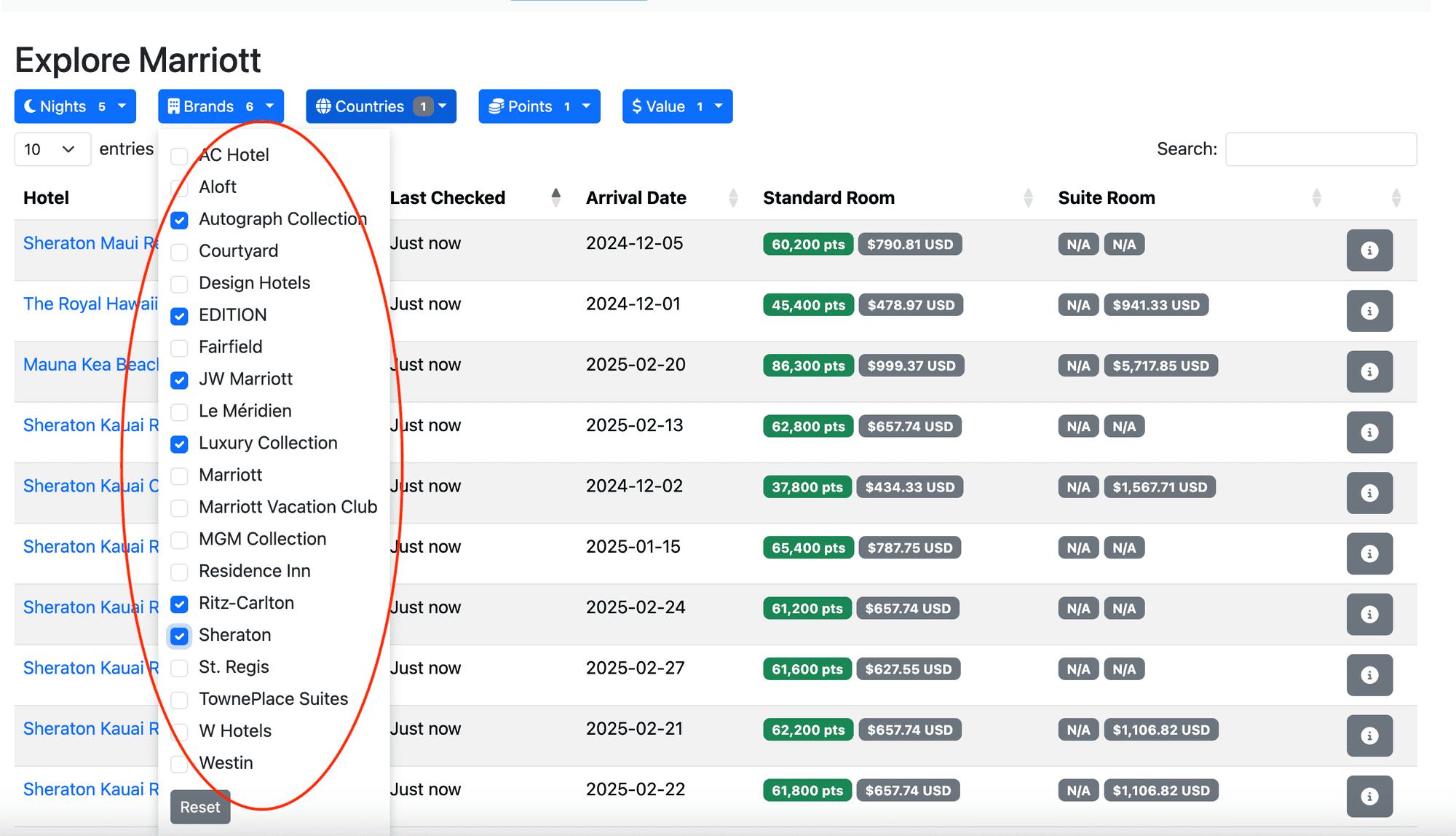This screenshot has height=836, width=1456.
Task: Focus the table Search field
Action: click(x=1321, y=149)
